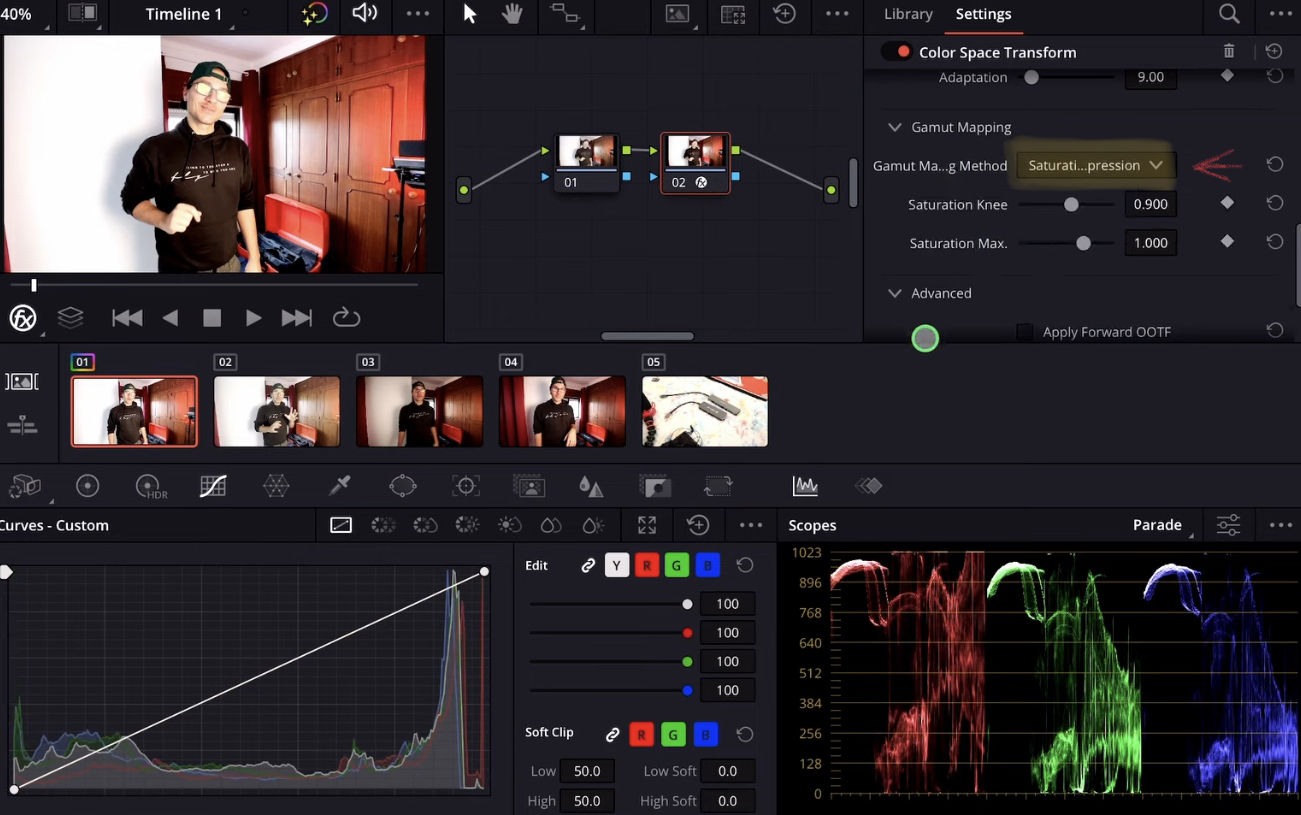The image size is (1301, 815).
Task: Expand the Advanced section
Action: [894, 293]
